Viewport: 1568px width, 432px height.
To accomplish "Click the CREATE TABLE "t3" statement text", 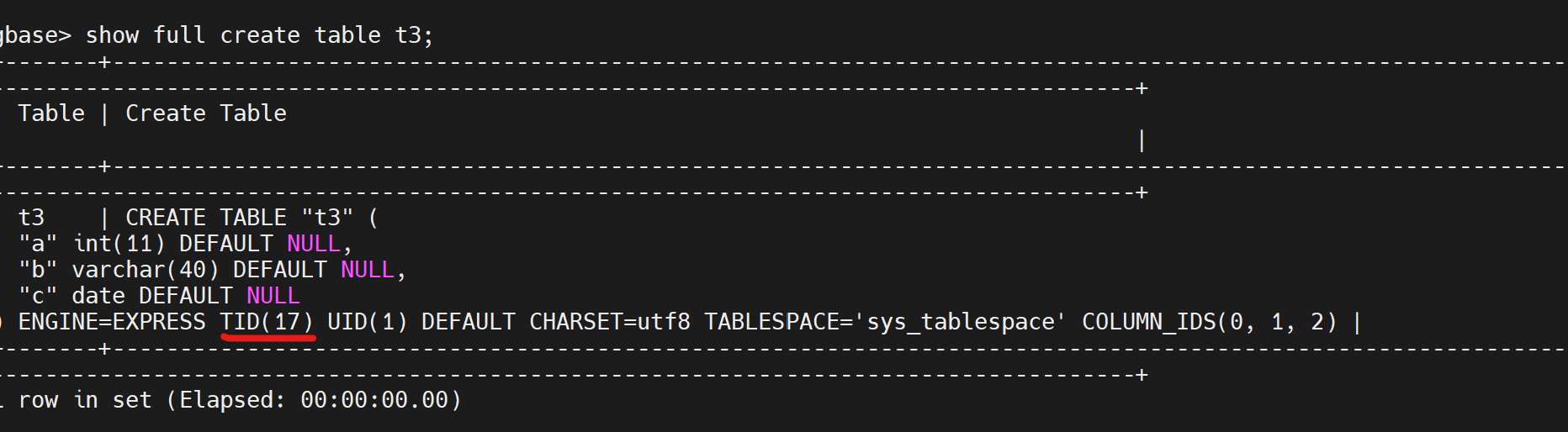I will (240, 218).
